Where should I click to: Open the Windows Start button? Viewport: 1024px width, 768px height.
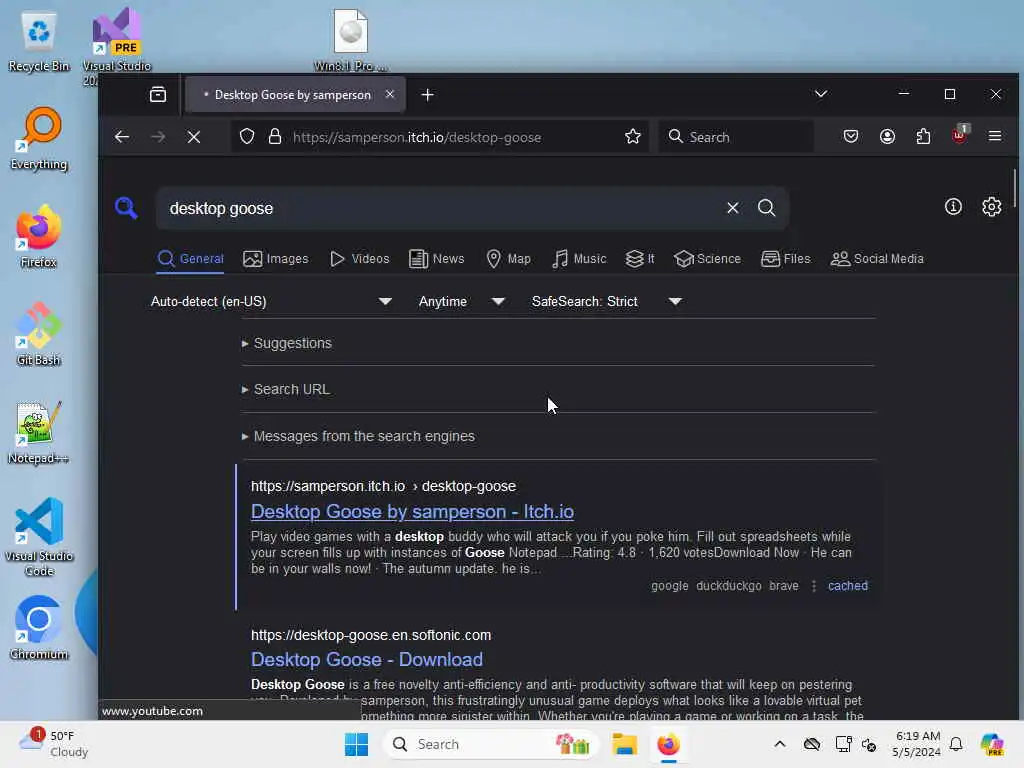tap(356, 744)
